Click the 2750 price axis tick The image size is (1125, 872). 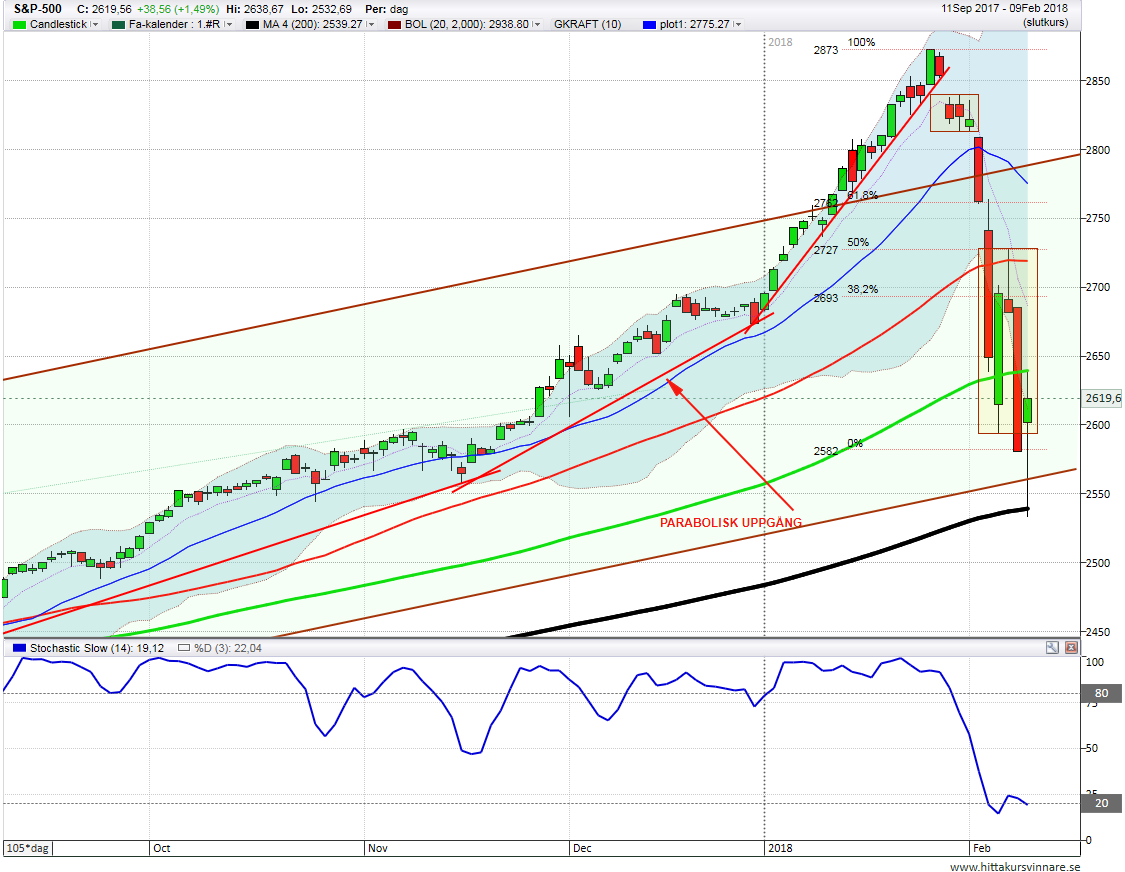pos(1098,218)
